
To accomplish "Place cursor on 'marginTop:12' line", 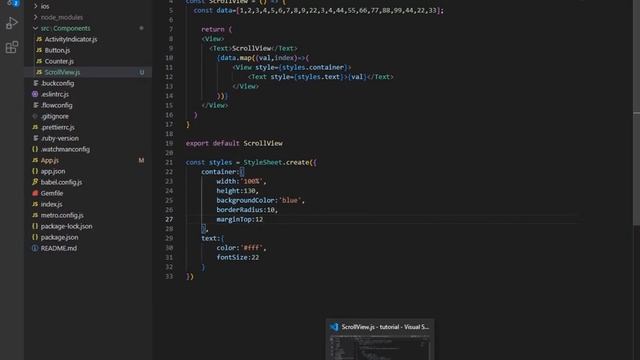I will (x=240, y=219).
